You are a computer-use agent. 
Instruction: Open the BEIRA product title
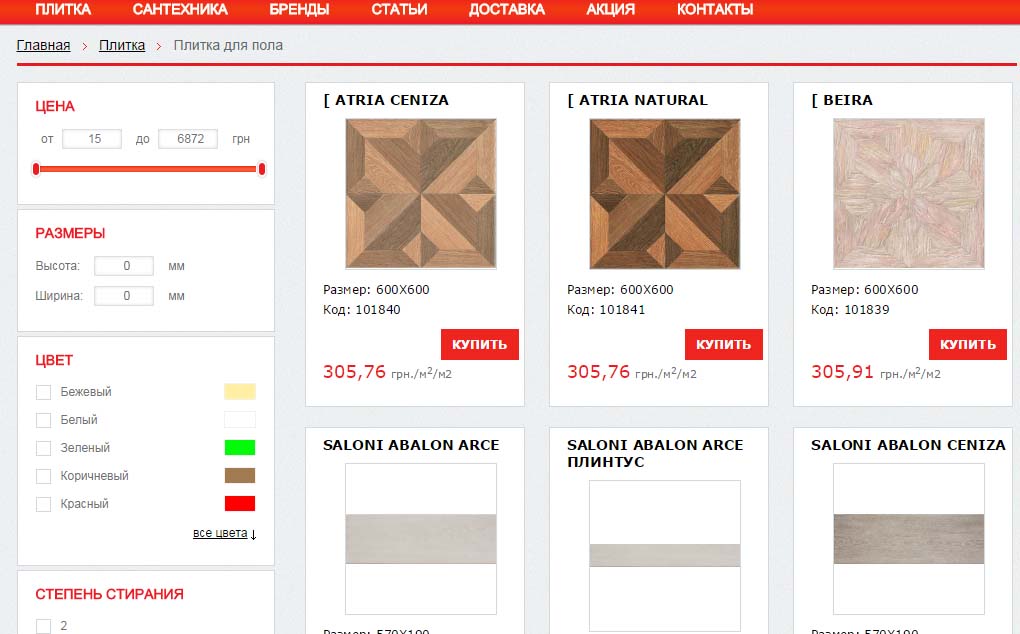(x=842, y=100)
